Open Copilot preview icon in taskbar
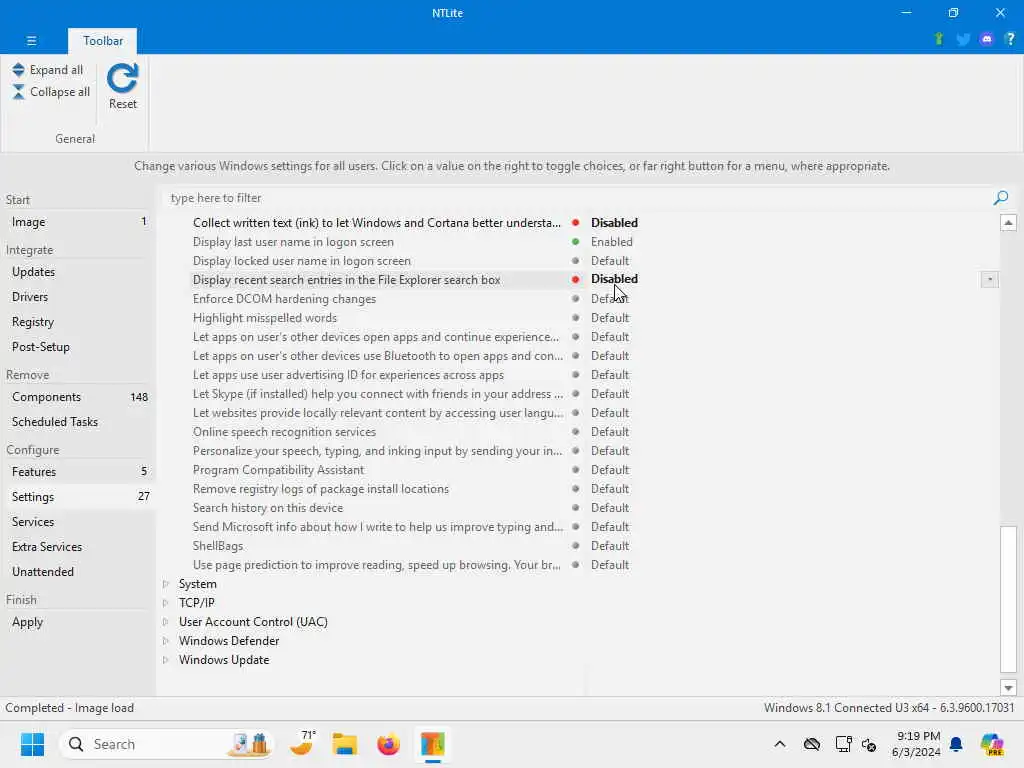This screenshot has width=1024, height=768. coord(992,744)
